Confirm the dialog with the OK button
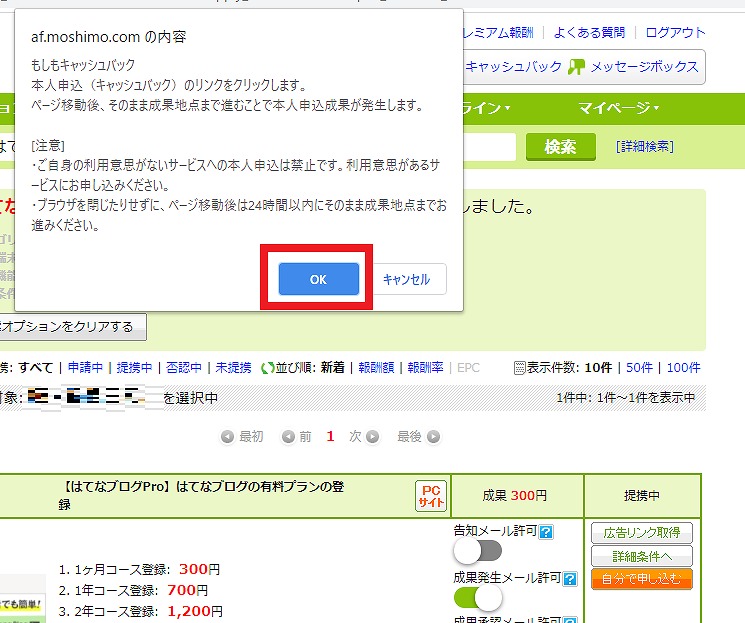This screenshot has height=623, width=745. tap(318, 279)
